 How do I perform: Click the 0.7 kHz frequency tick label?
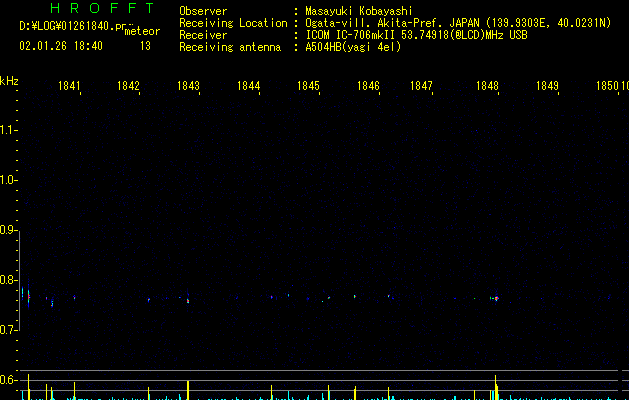click(7, 329)
